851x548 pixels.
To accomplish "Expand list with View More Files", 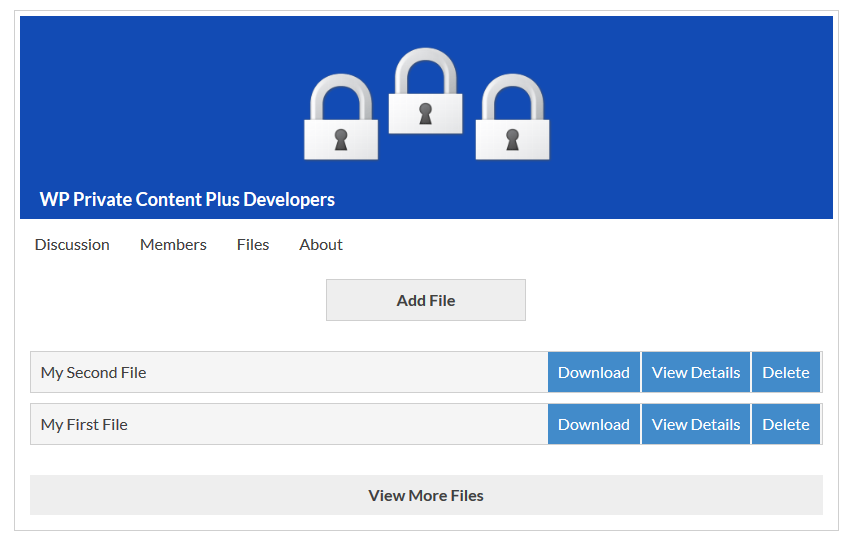I will [x=426, y=495].
